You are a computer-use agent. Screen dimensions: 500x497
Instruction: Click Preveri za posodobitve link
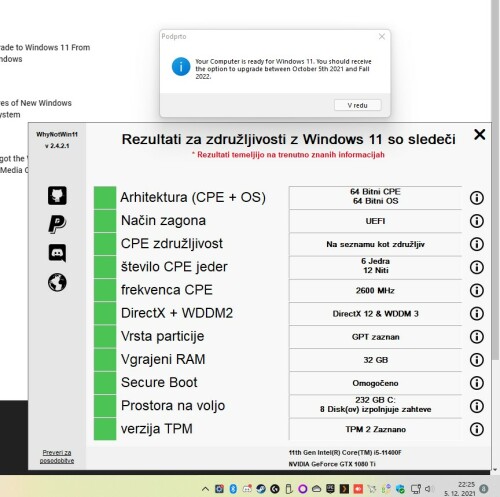point(57,456)
